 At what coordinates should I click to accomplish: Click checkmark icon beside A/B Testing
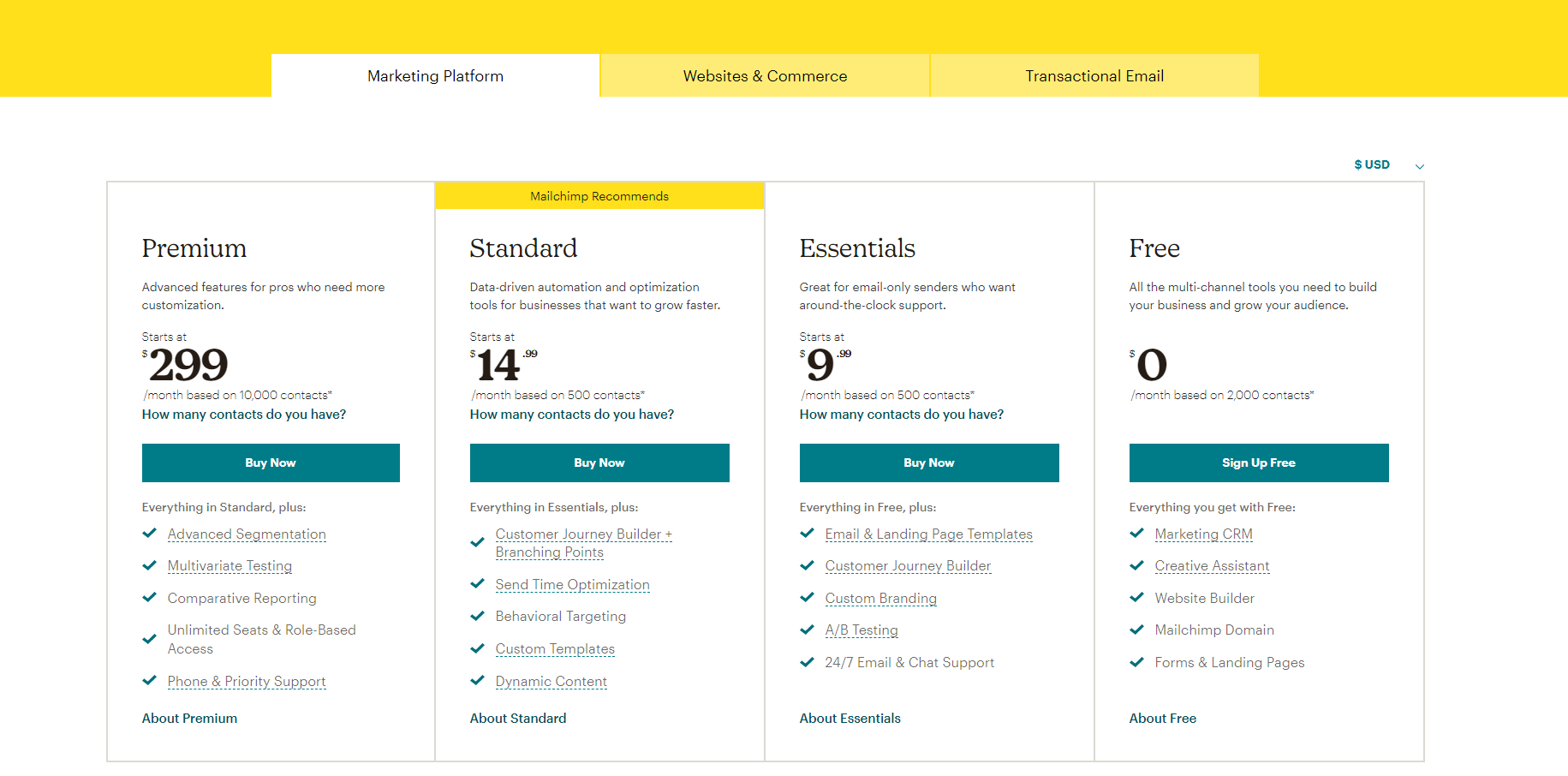point(807,630)
